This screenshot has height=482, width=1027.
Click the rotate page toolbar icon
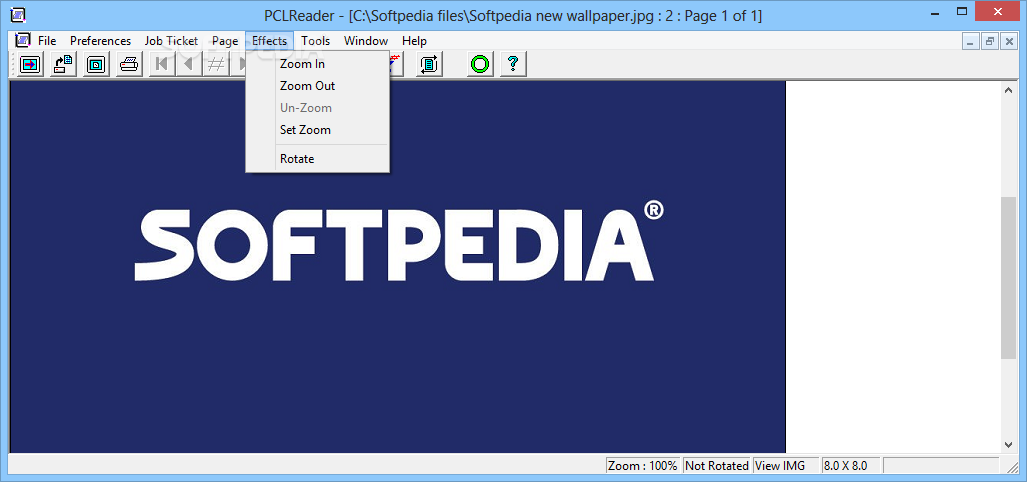click(x=430, y=64)
